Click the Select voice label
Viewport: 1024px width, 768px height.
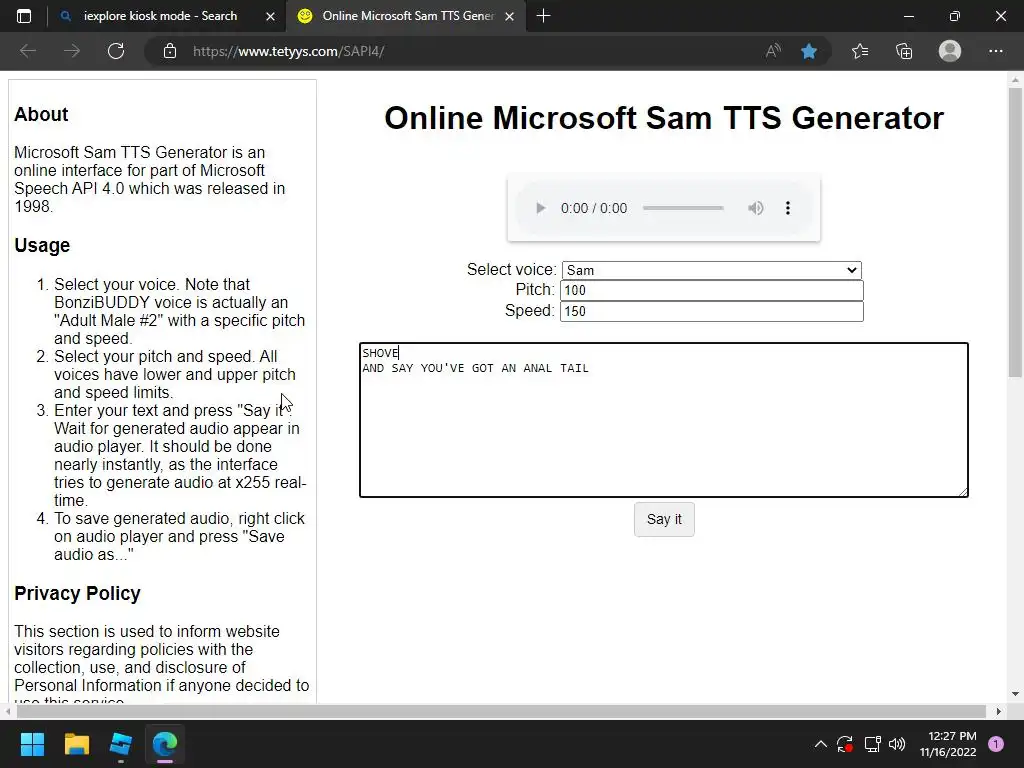tap(511, 270)
